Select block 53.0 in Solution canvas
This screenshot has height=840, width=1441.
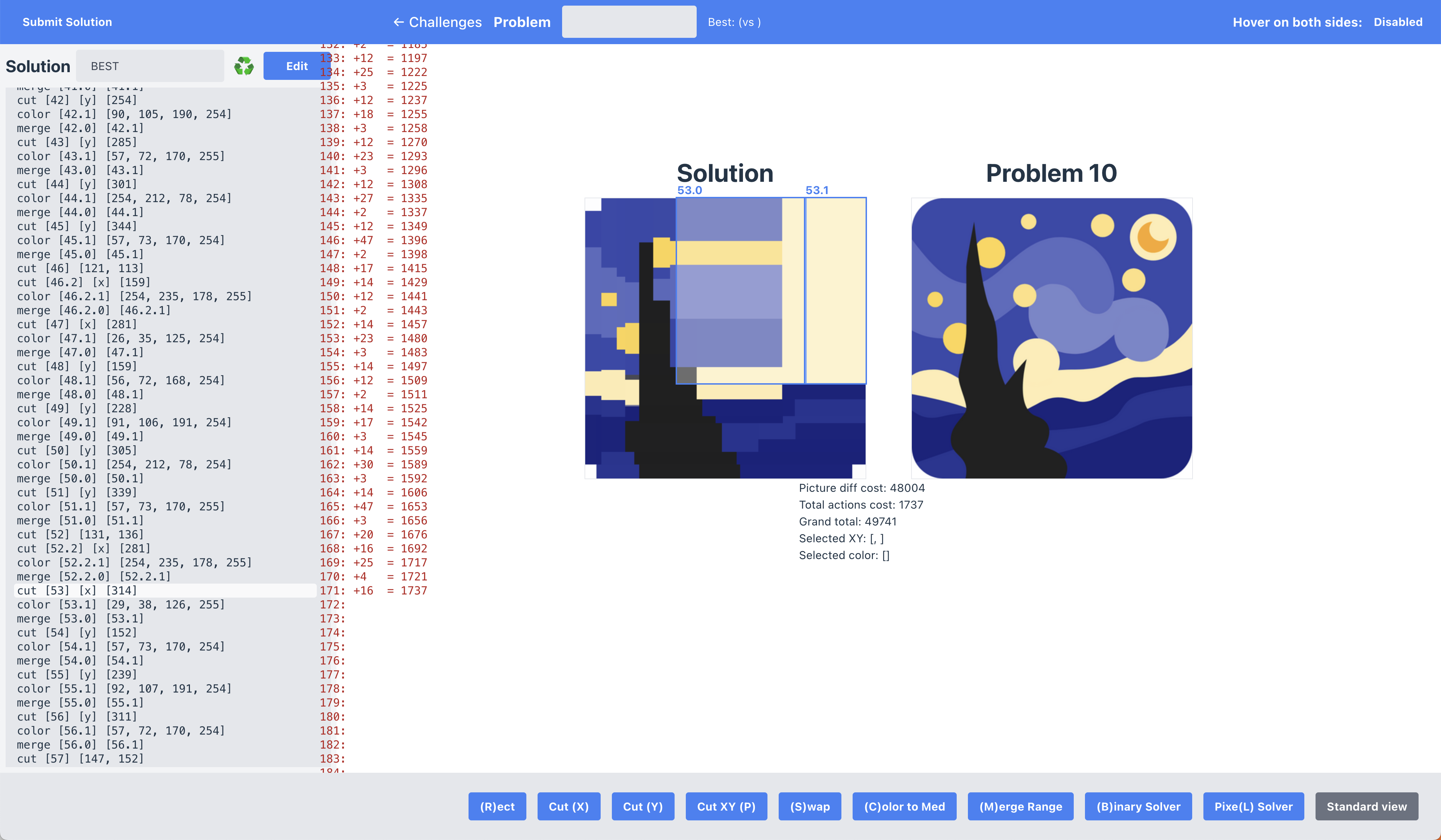pos(740,290)
